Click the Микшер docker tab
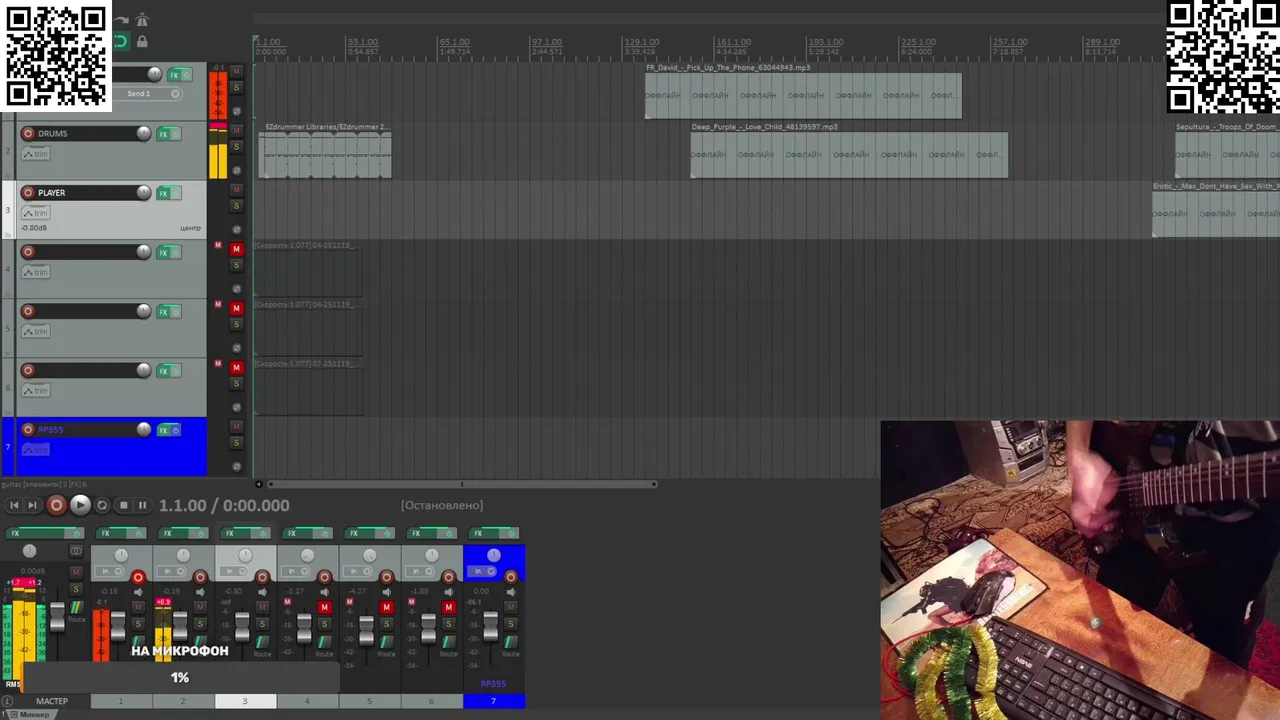 [x=30, y=714]
